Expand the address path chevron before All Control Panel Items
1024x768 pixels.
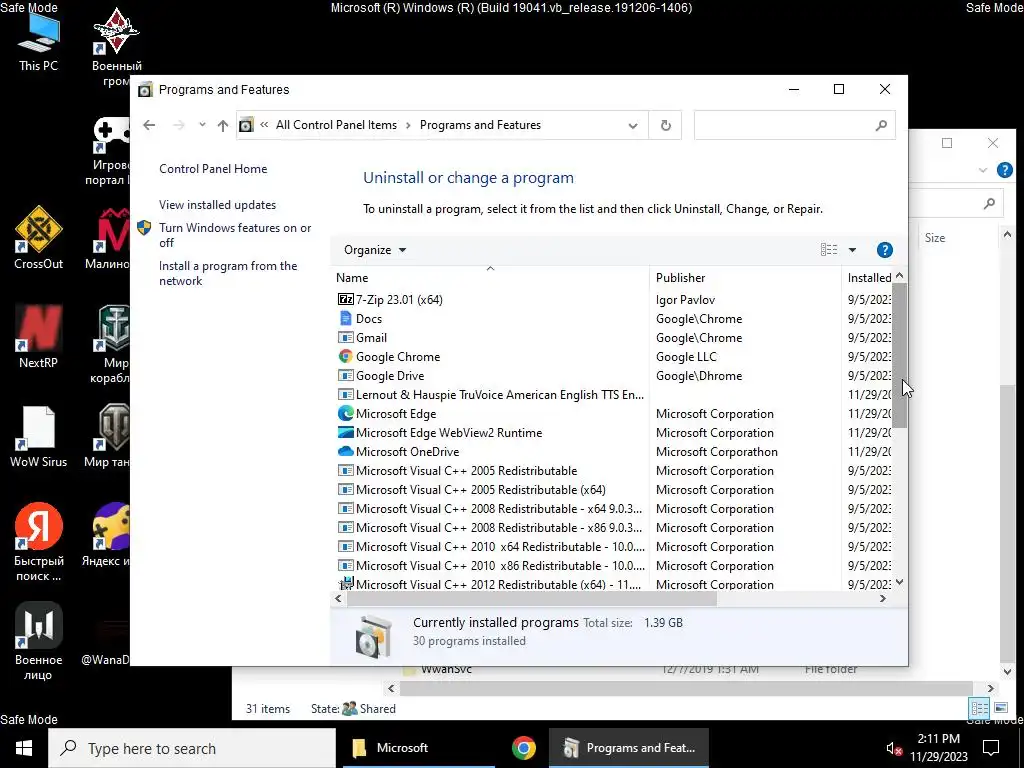tap(264, 125)
